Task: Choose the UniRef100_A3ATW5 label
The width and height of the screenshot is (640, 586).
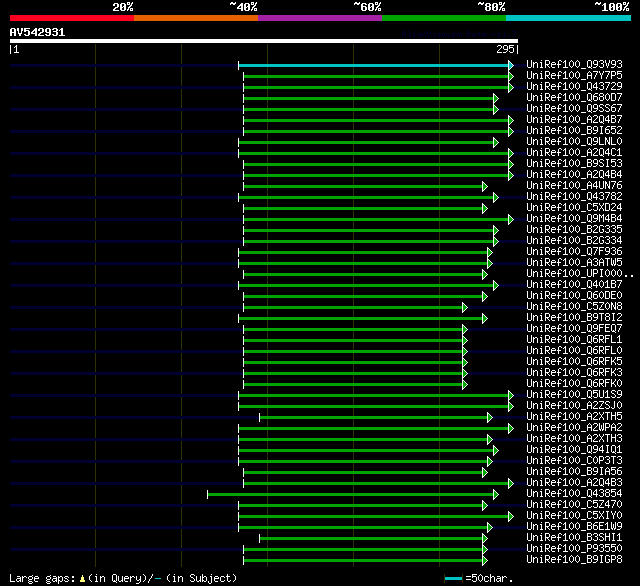Action: pos(574,263)
